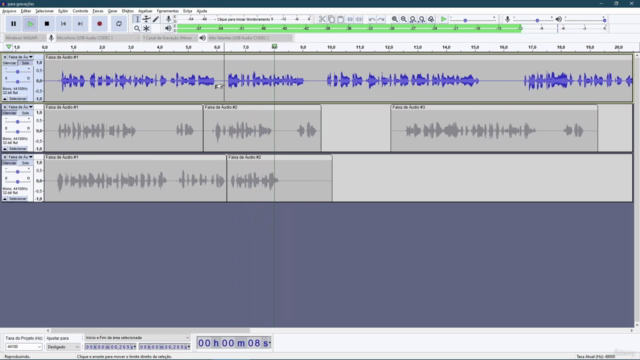
Task: Select the Envelope tool
Action: coord(146,19)
